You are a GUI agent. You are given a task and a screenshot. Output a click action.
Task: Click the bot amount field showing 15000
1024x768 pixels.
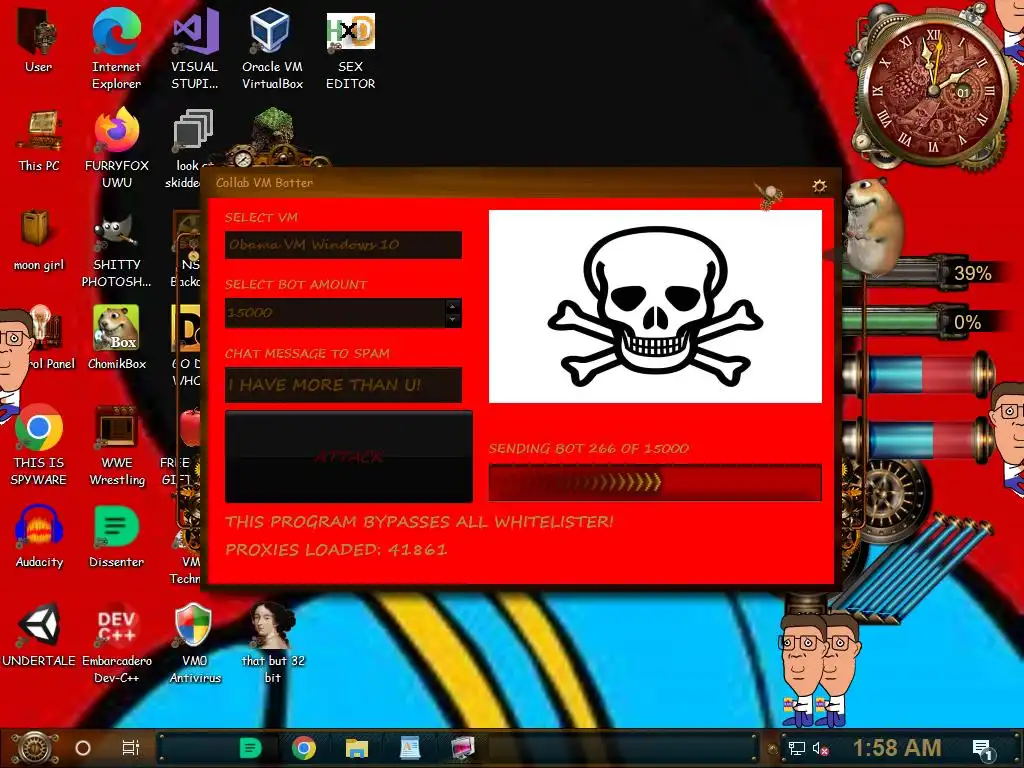[335, 313]
